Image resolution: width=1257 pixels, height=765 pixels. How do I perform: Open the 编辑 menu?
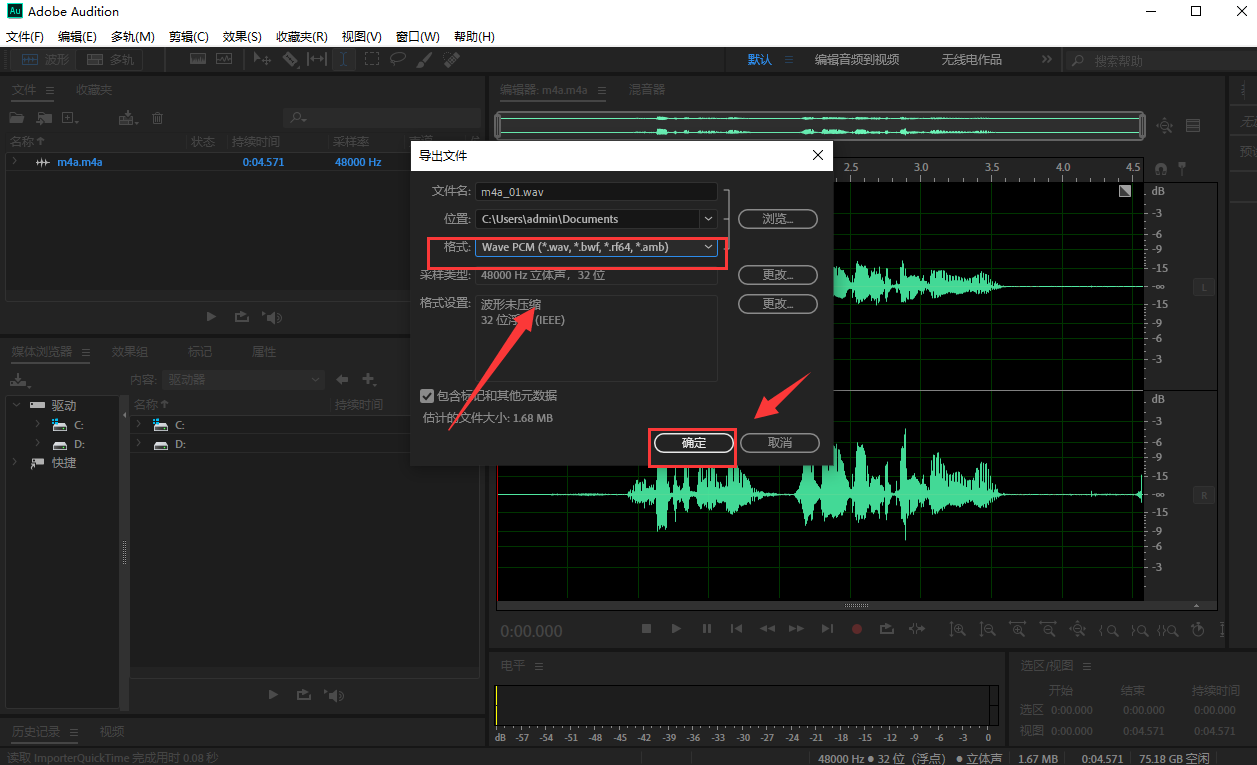(x=77, y=37)
